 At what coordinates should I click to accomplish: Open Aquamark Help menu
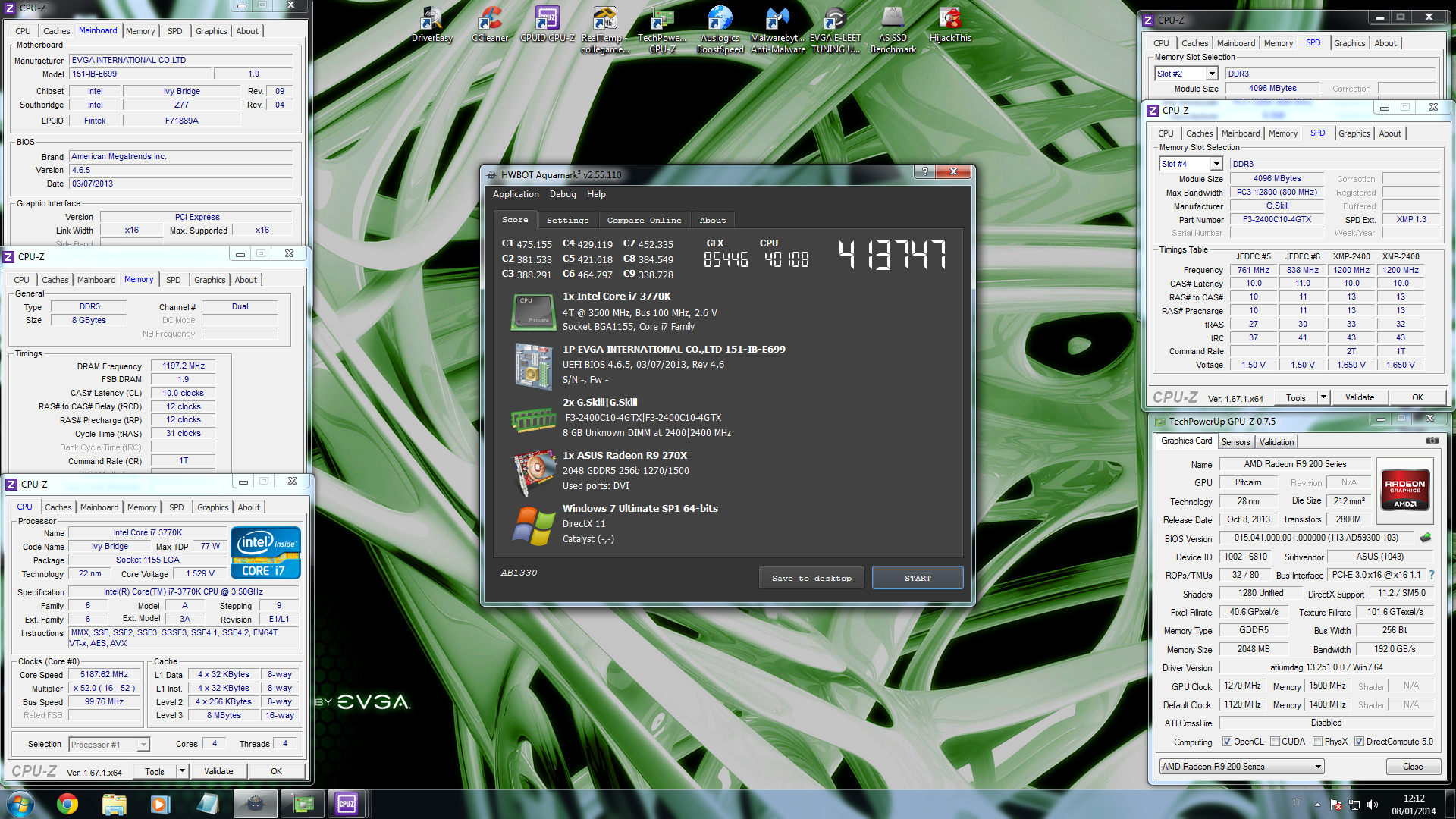click(x=596, y=194)
